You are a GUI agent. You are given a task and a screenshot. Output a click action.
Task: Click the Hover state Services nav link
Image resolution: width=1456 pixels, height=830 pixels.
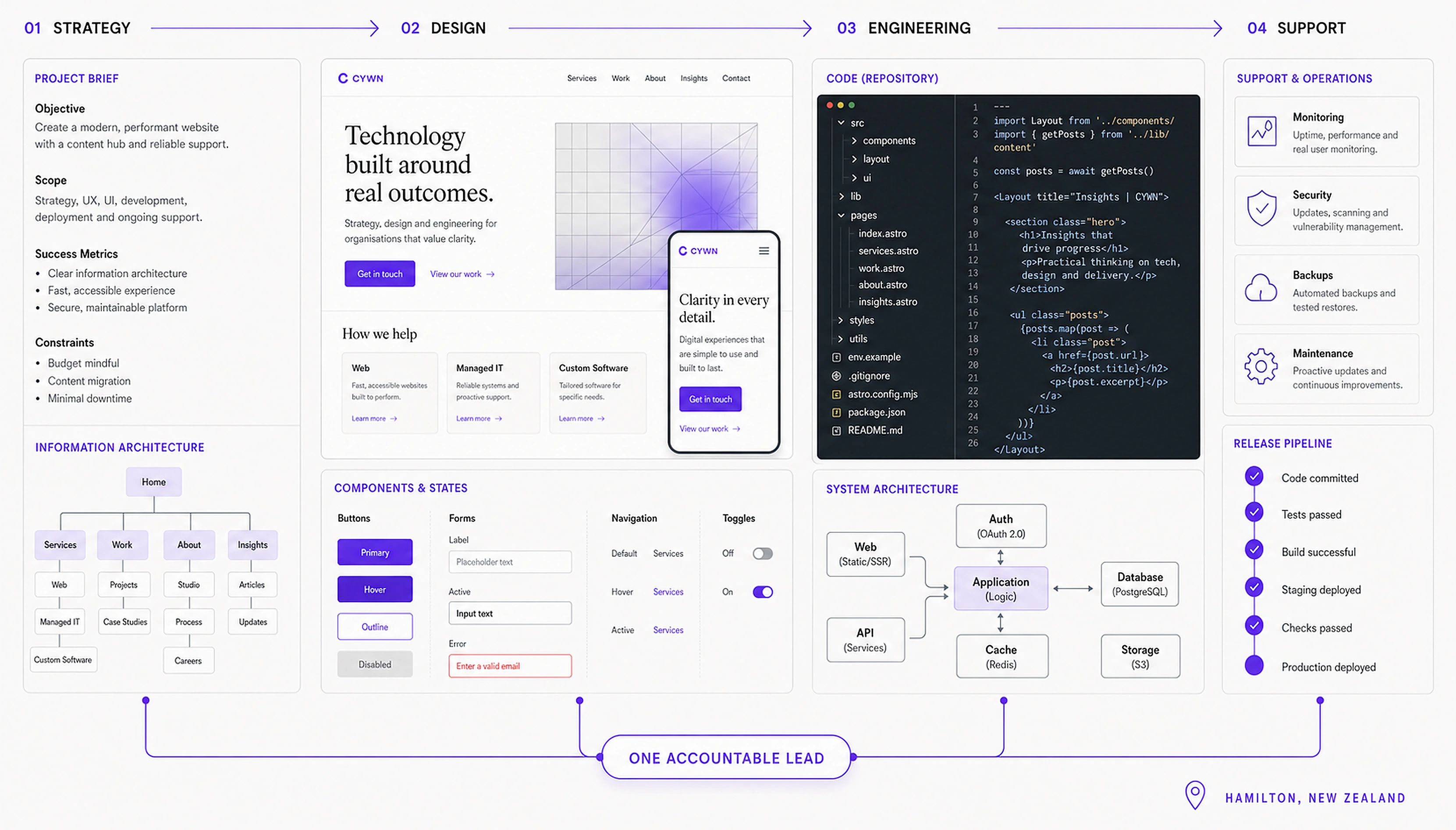click(668, 592)
